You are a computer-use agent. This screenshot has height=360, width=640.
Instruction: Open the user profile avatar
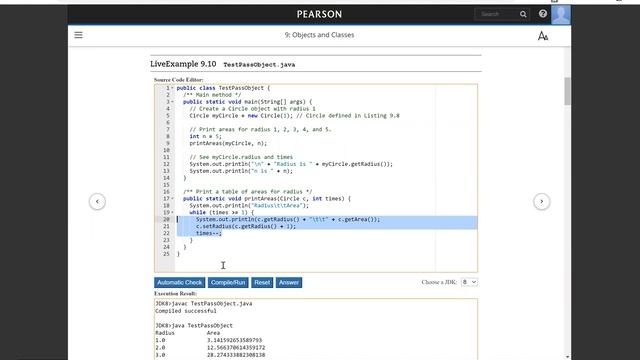coord(561,15)
